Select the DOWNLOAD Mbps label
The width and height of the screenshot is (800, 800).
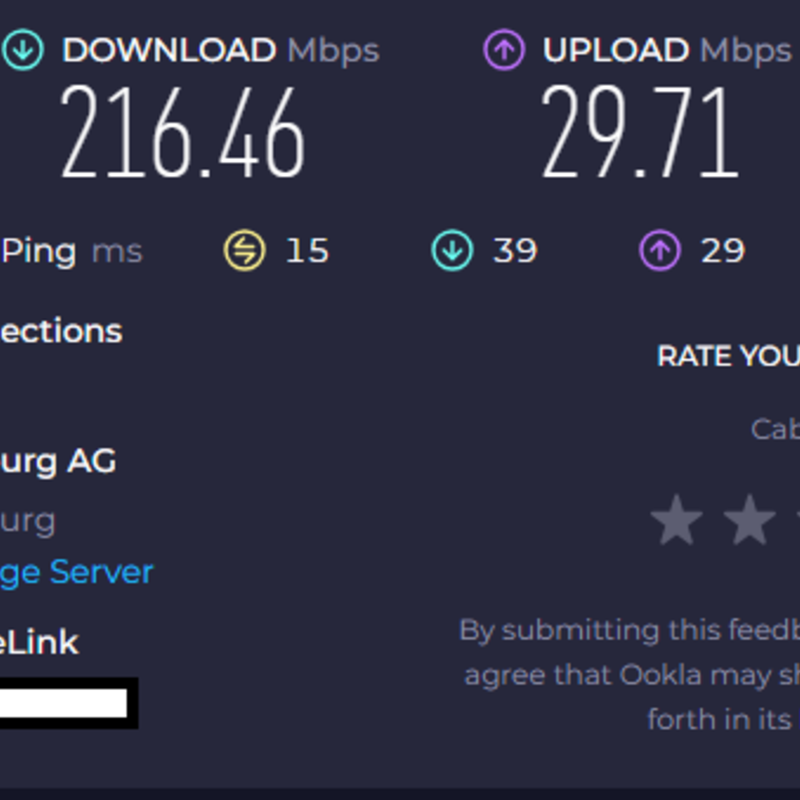point(220,51)
